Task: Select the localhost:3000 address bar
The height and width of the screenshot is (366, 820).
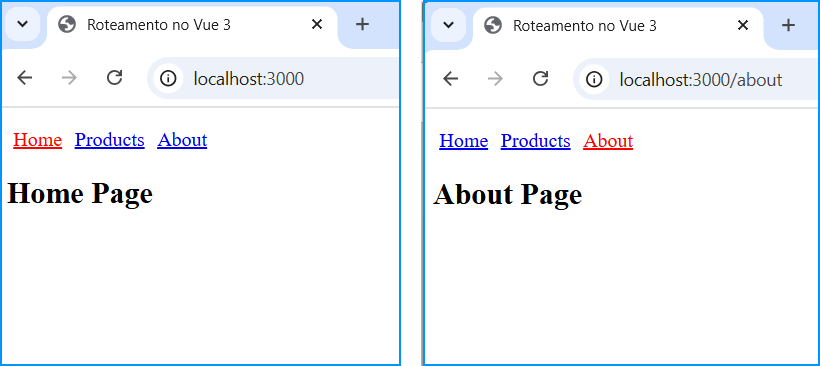Action: pyautogui.click(x=274, y=78)
